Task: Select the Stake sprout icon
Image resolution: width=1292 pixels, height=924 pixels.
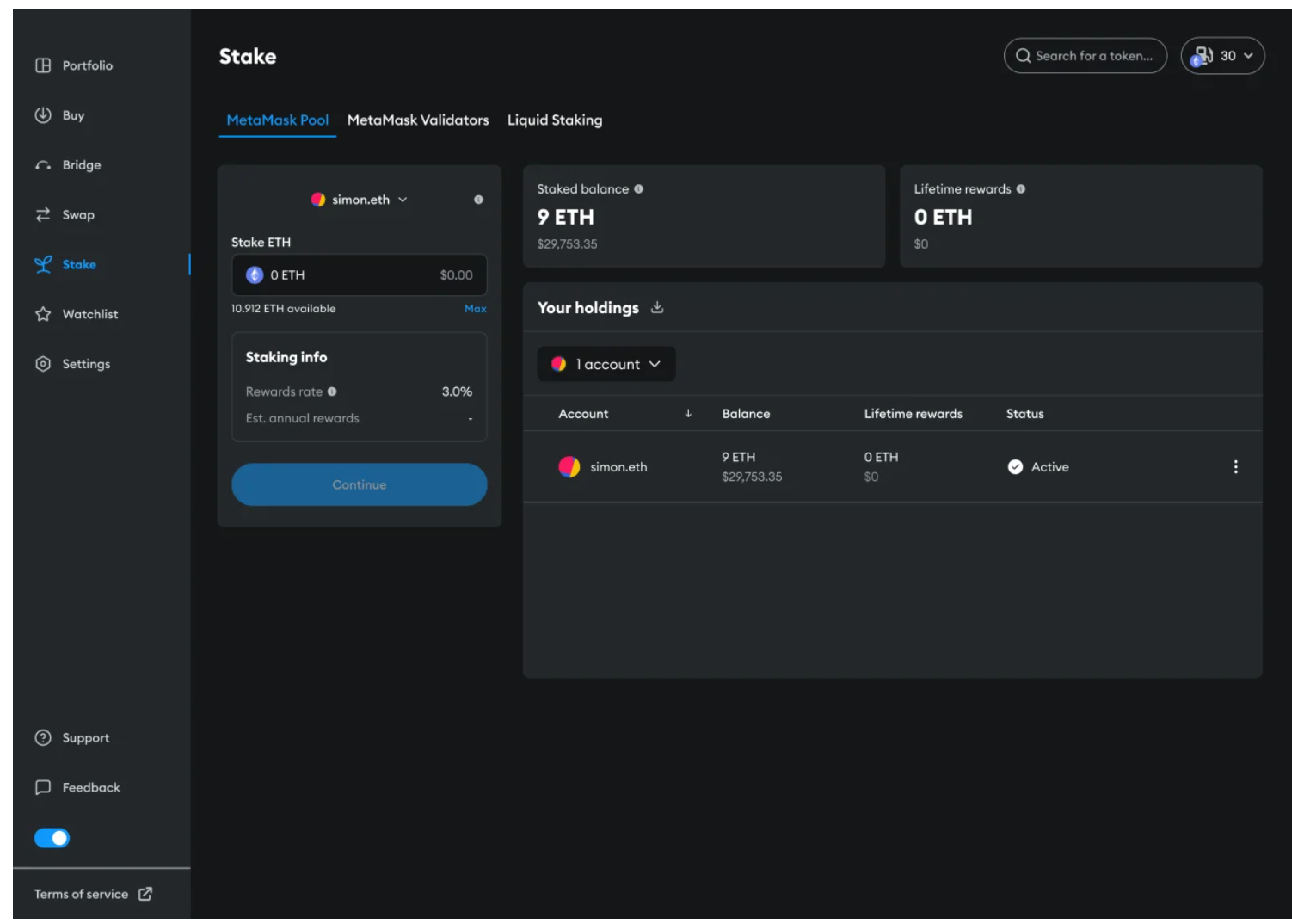Action: [43, 264]
